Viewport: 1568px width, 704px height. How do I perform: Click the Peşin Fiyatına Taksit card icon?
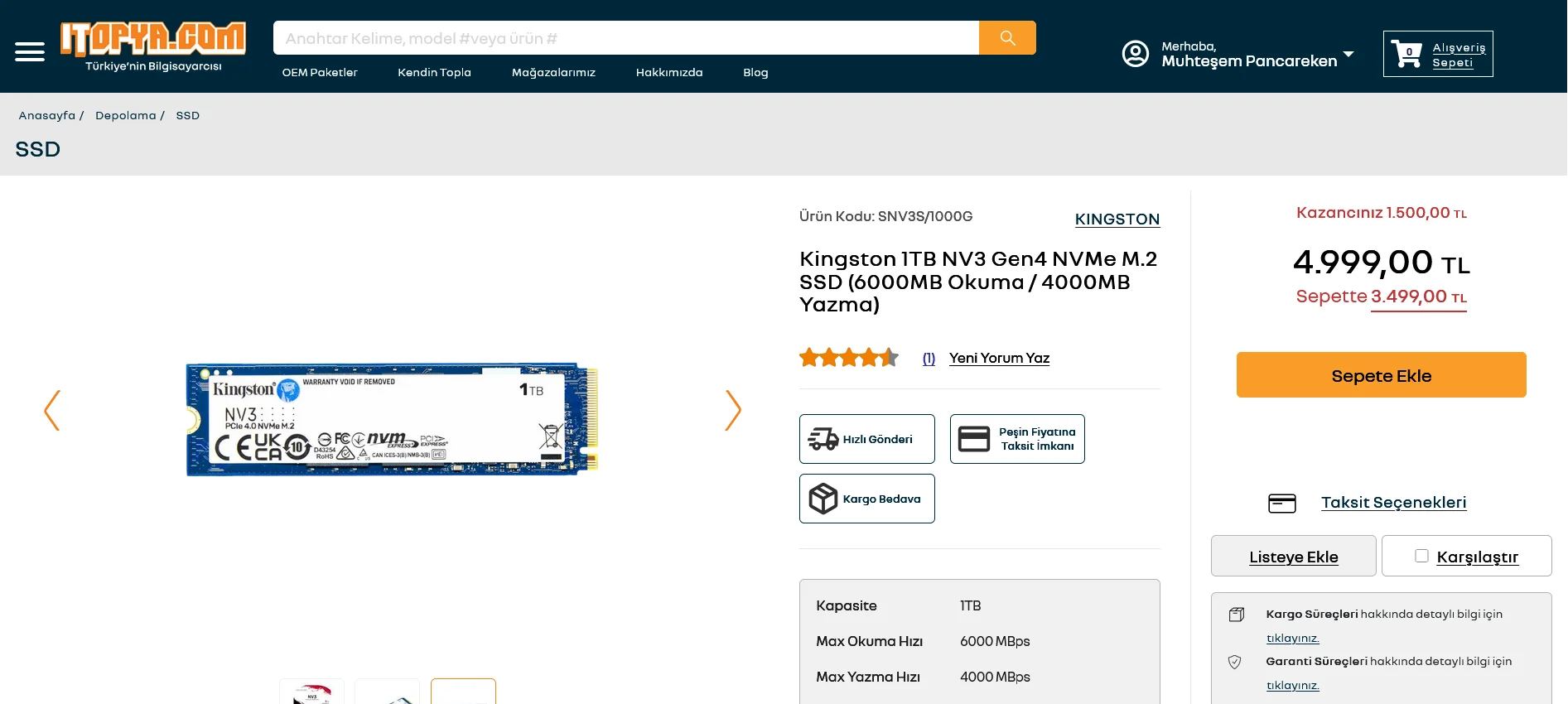[974, 439]
